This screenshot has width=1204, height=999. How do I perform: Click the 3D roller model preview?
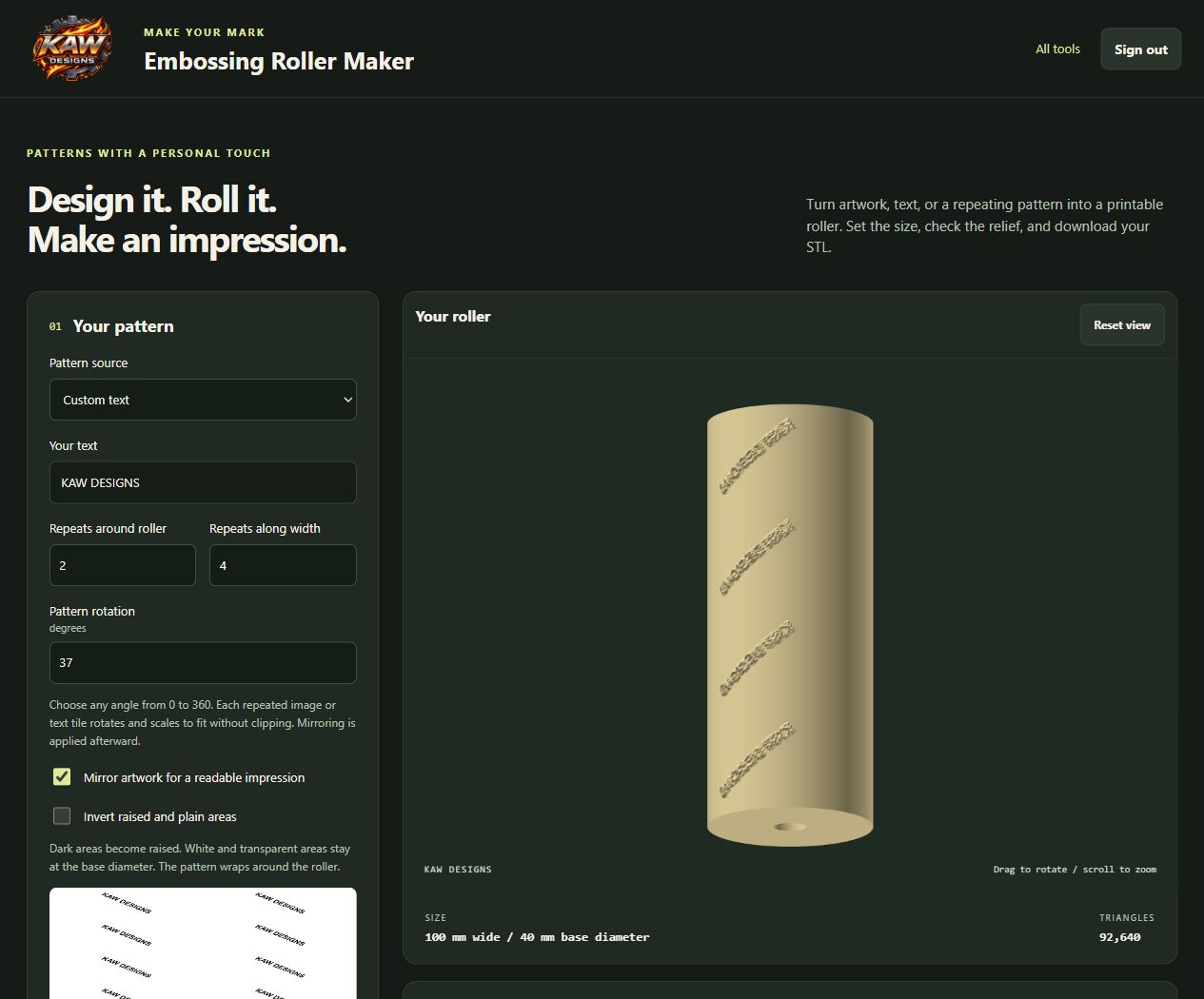[x=790, y=624]
